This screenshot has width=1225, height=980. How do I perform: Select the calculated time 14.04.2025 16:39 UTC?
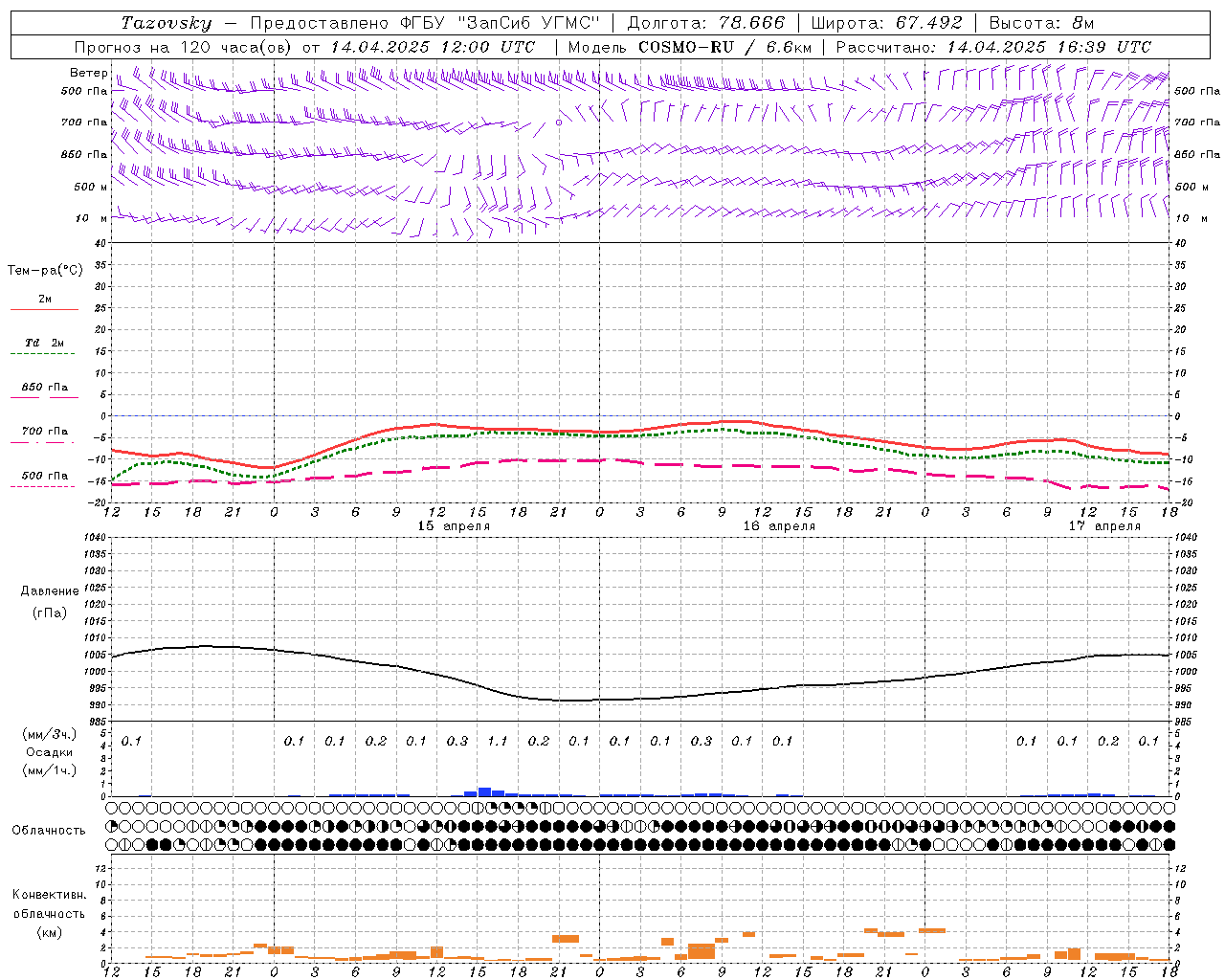[1050, 47]
